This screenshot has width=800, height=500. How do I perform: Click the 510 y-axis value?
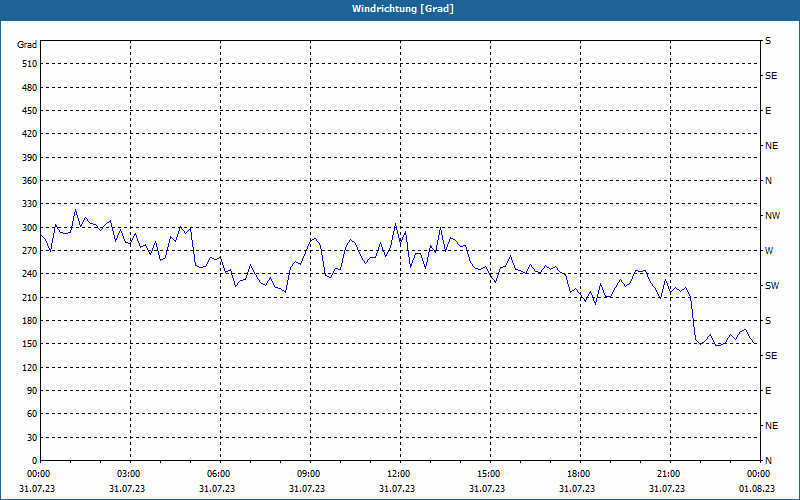click(x=30, y=64)
